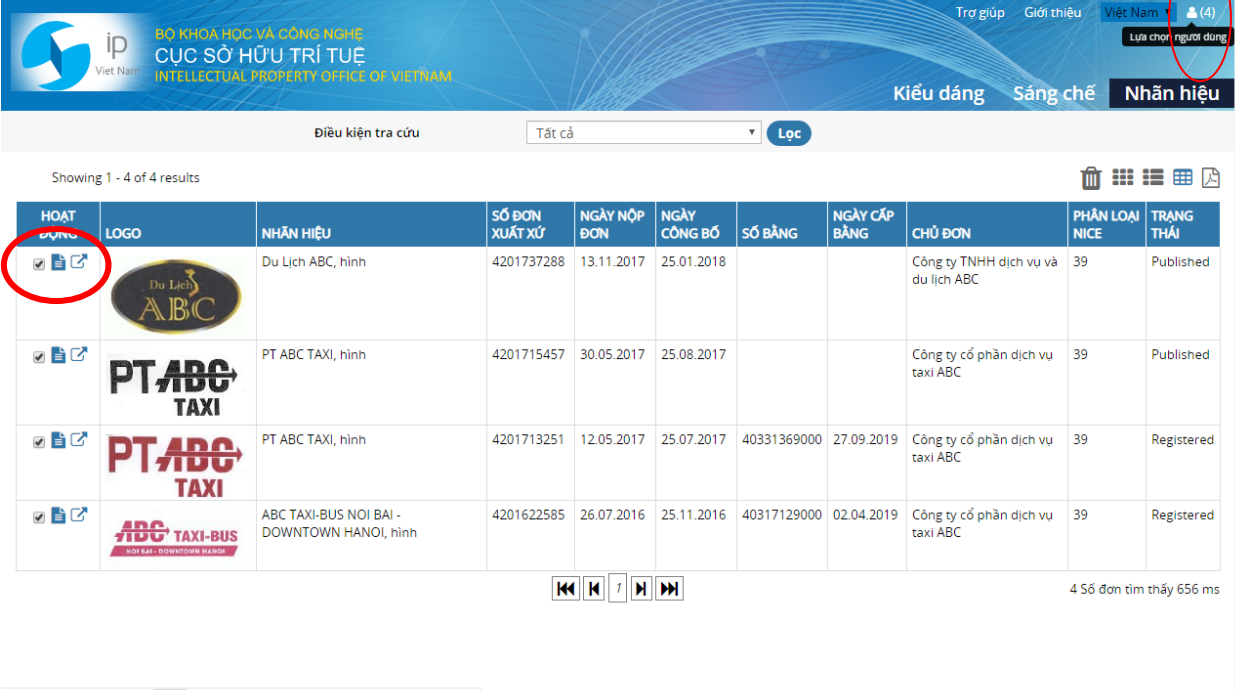Open the red PT ABC TAXI logo thumbnail
The width and height of the screenshot is (1235, 690).
(175, 466)
